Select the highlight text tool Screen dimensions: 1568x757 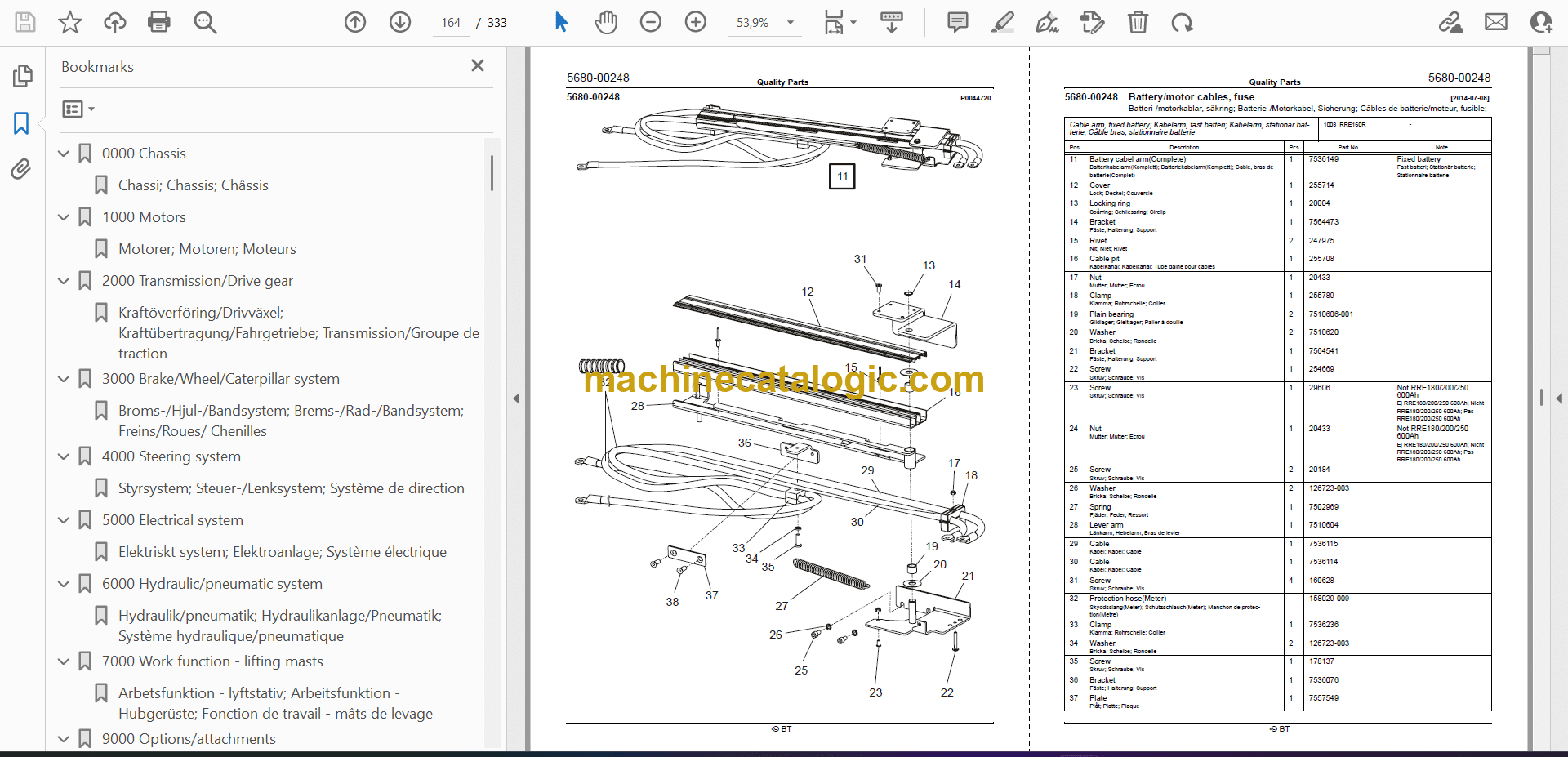[x=1003, y=22]
